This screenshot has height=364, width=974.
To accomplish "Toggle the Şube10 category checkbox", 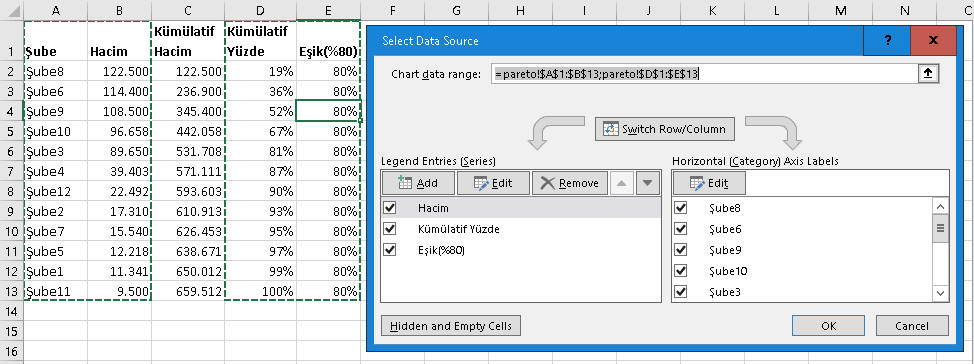I will point(681,271).
